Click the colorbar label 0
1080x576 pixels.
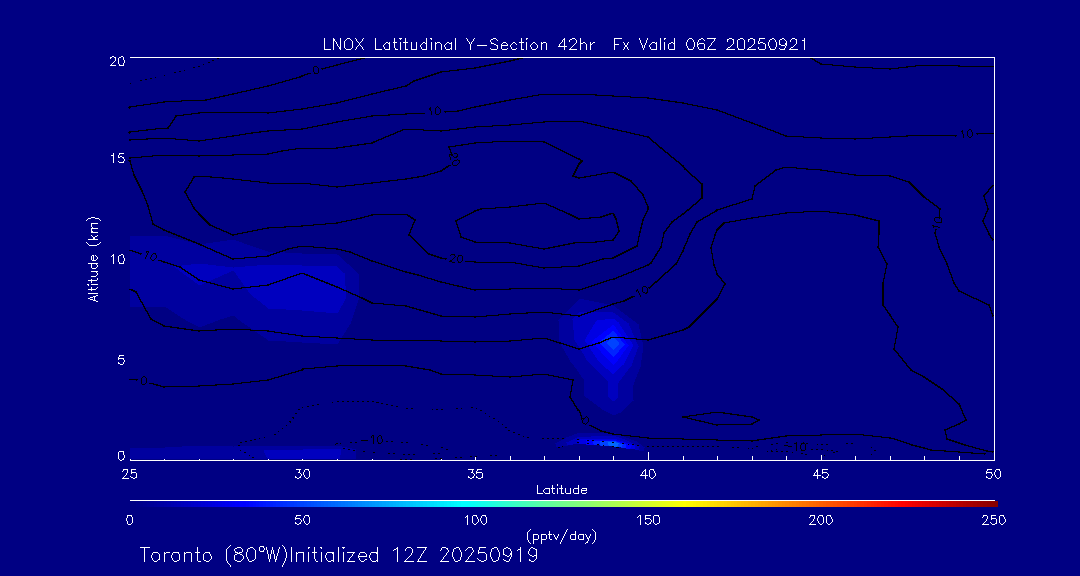tap(129, 520)
